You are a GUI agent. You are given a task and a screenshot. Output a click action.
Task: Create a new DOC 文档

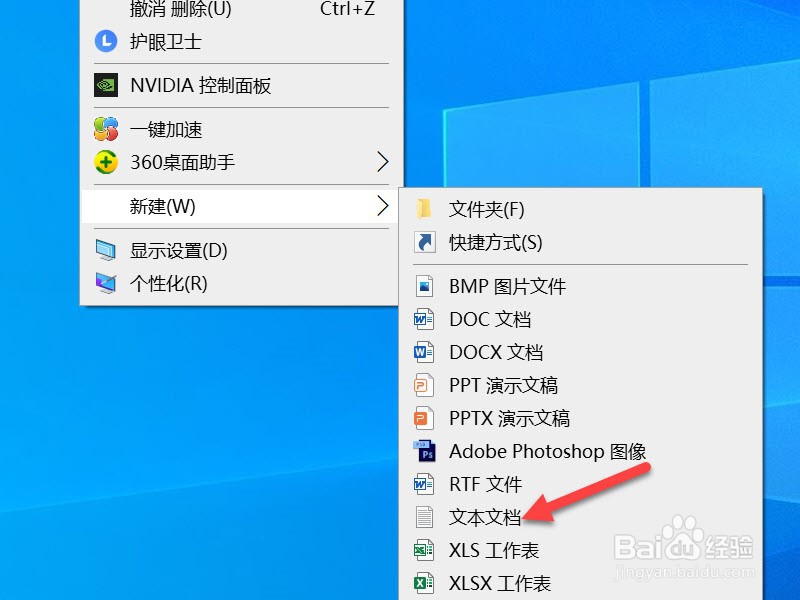(x=581, y=319)
